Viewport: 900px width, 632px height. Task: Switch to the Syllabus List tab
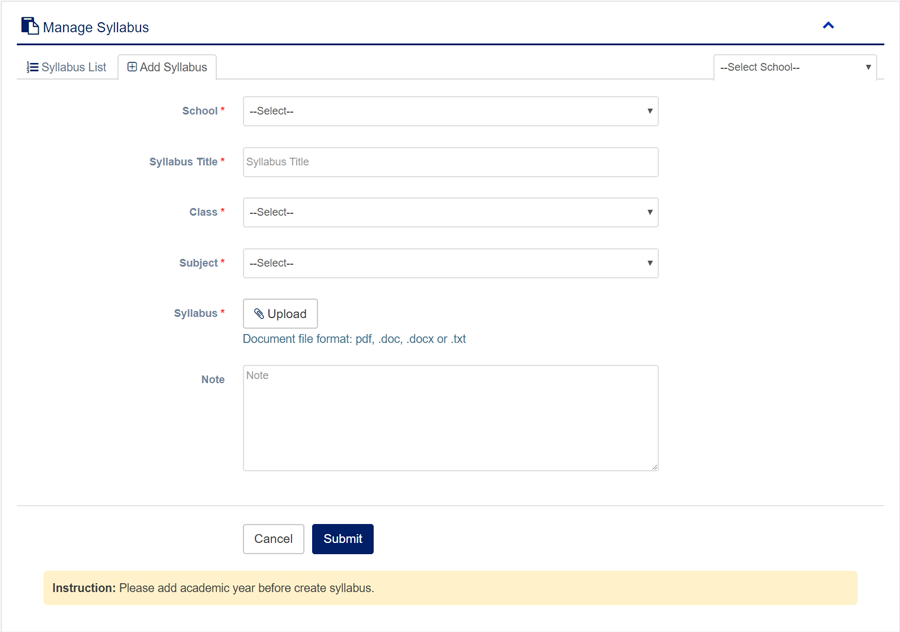click(x=67, y=67)
